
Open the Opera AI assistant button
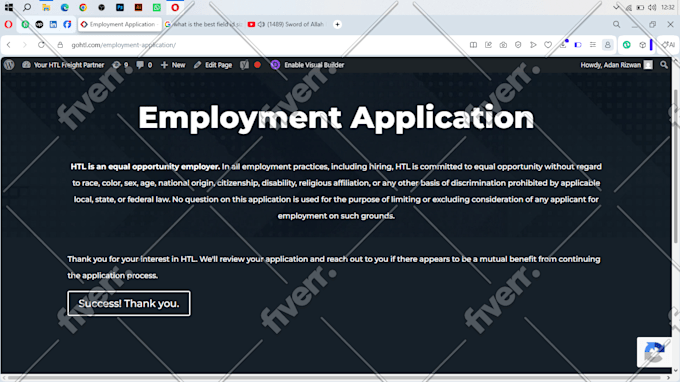[668, 45]
